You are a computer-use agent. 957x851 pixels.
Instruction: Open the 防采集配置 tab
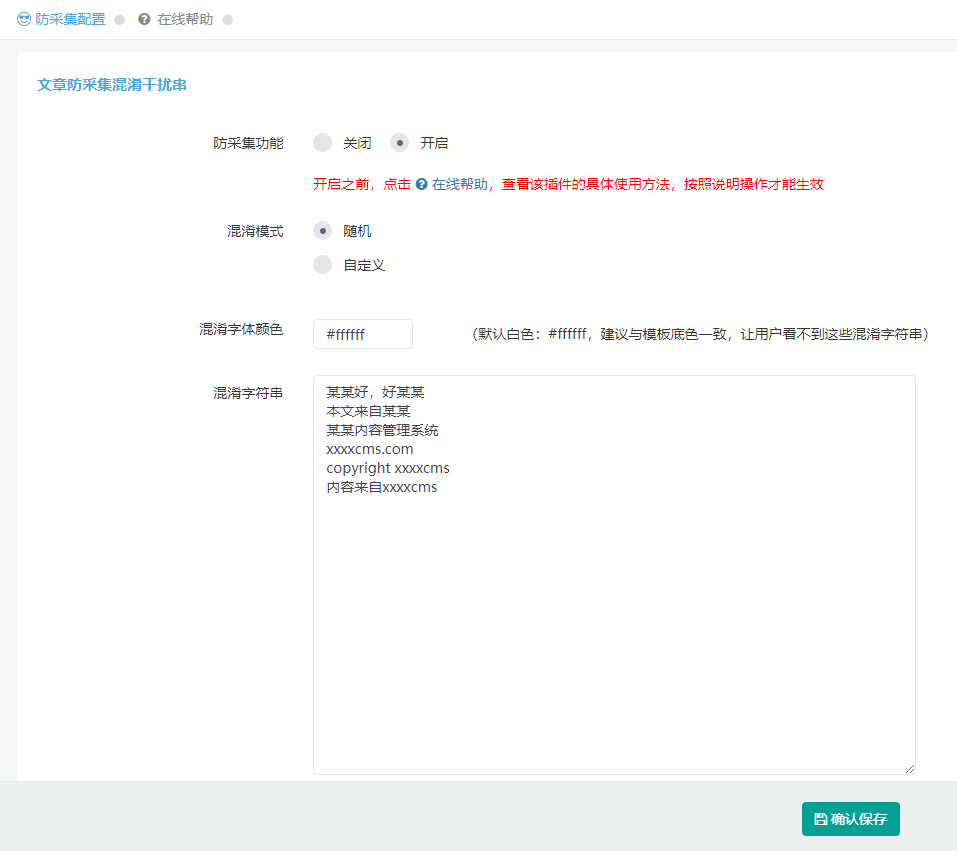[62, 20]
